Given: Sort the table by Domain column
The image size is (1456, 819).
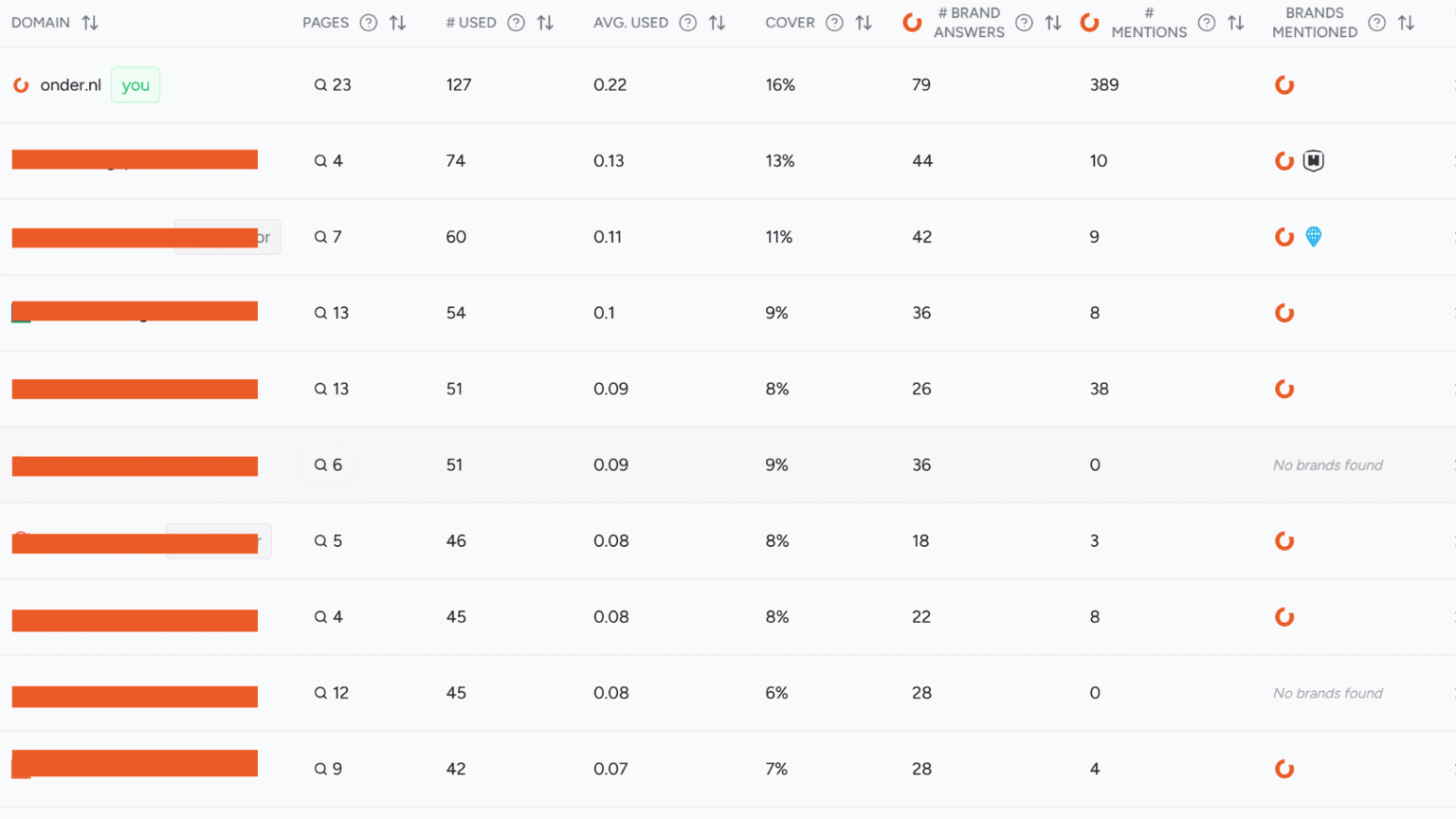Looking at the screenshot, I should click(x=90, y=23).
